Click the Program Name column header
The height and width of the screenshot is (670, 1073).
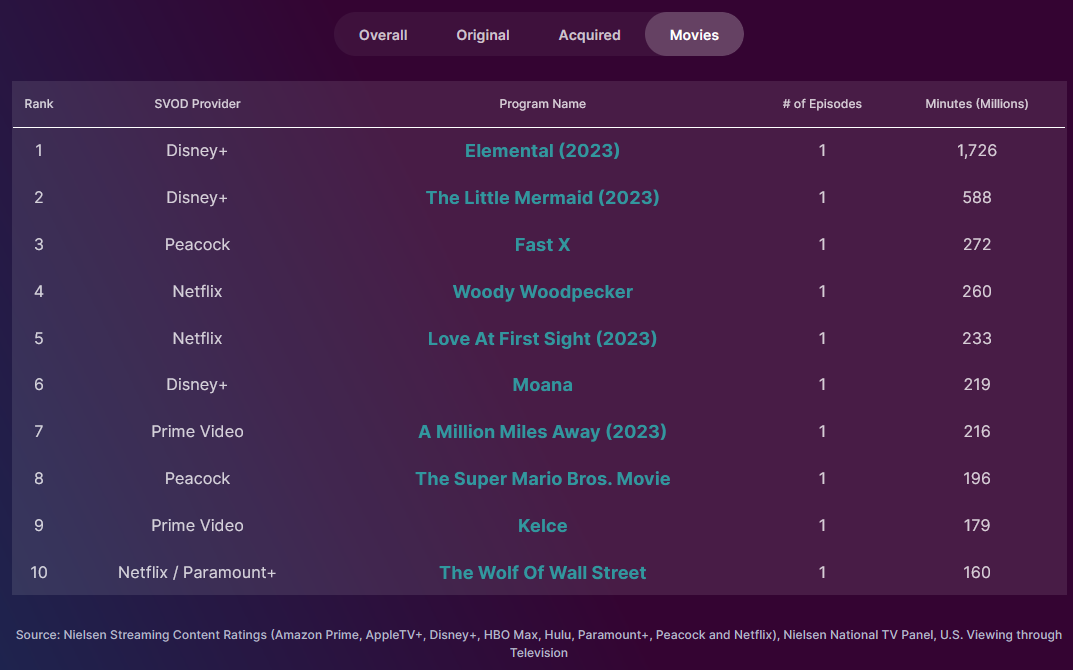[542, 104]
